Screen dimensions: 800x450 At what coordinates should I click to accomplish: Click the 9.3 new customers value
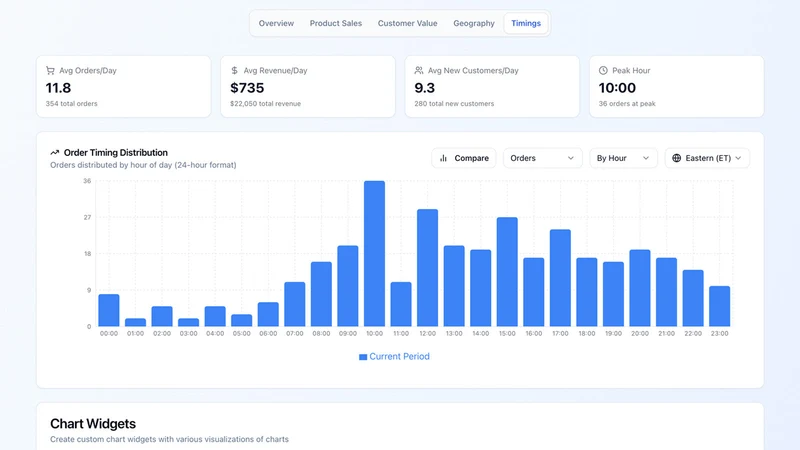424,88
